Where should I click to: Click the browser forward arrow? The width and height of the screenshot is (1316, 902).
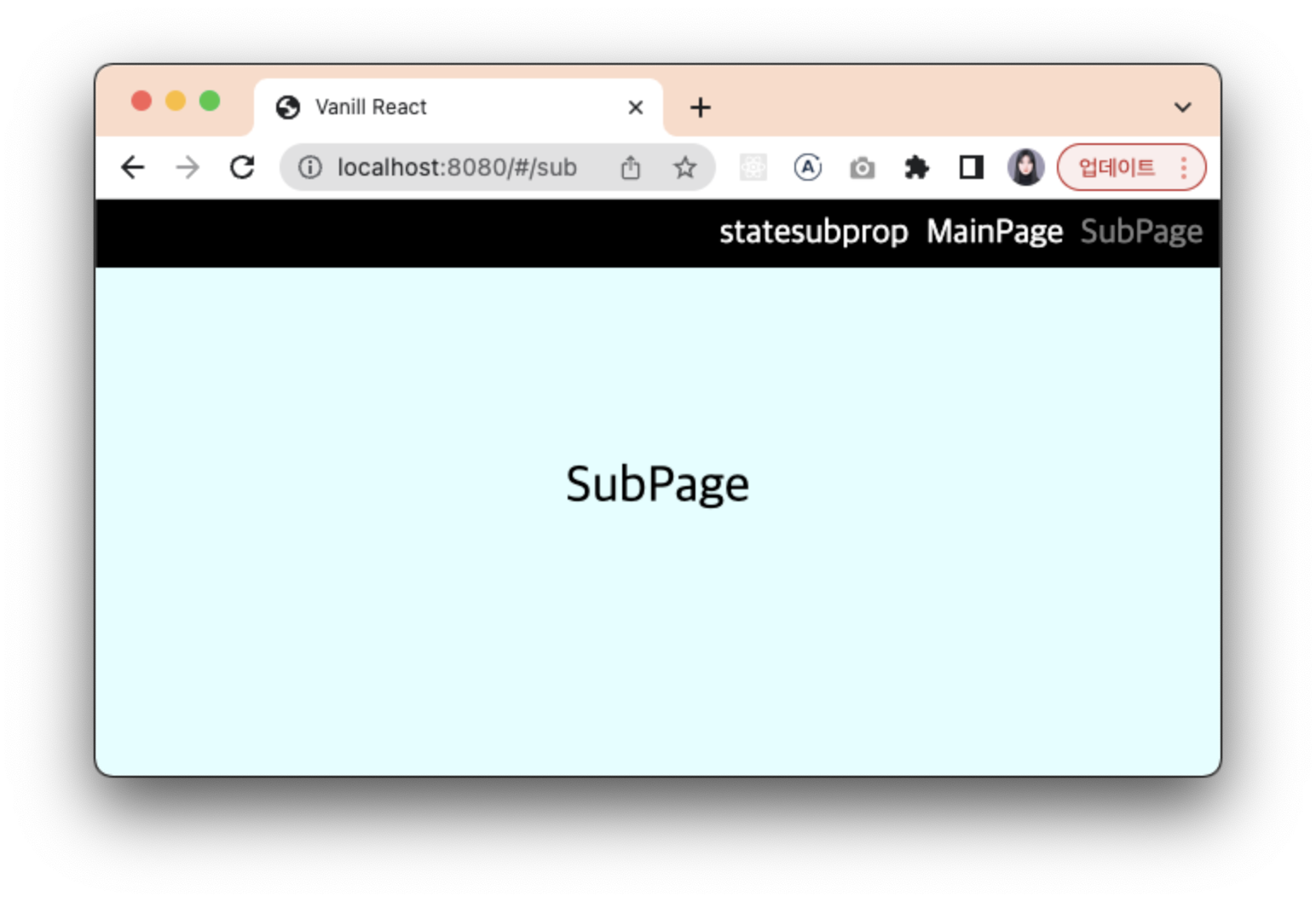click(x=188, y=167)
